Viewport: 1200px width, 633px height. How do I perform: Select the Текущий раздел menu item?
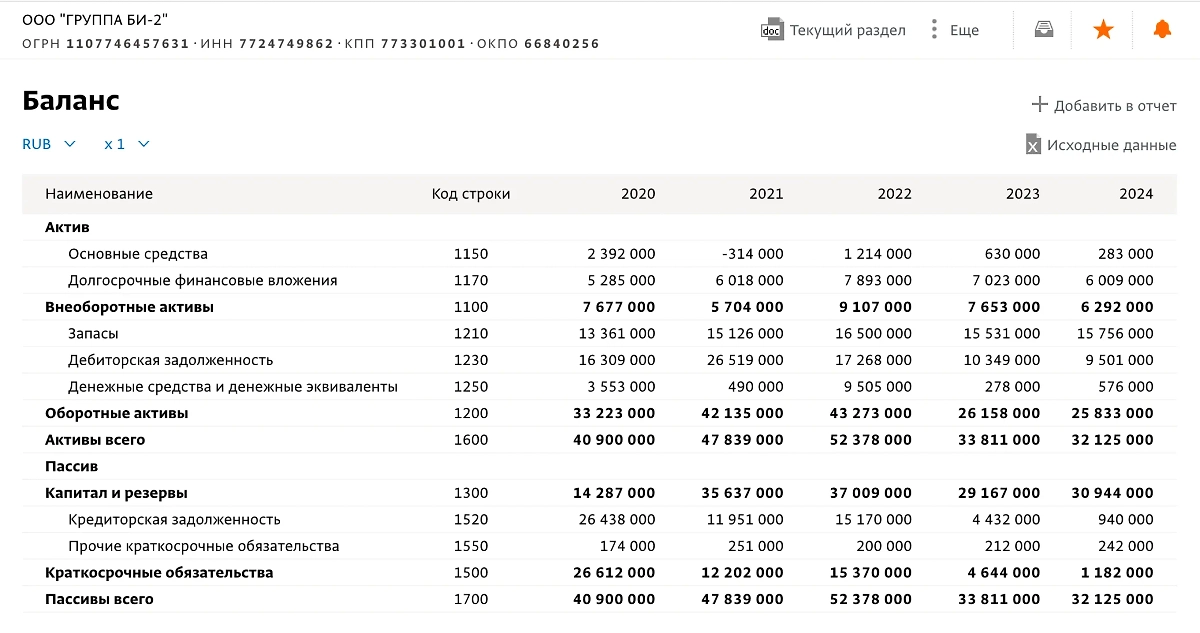tap(846, 30)
